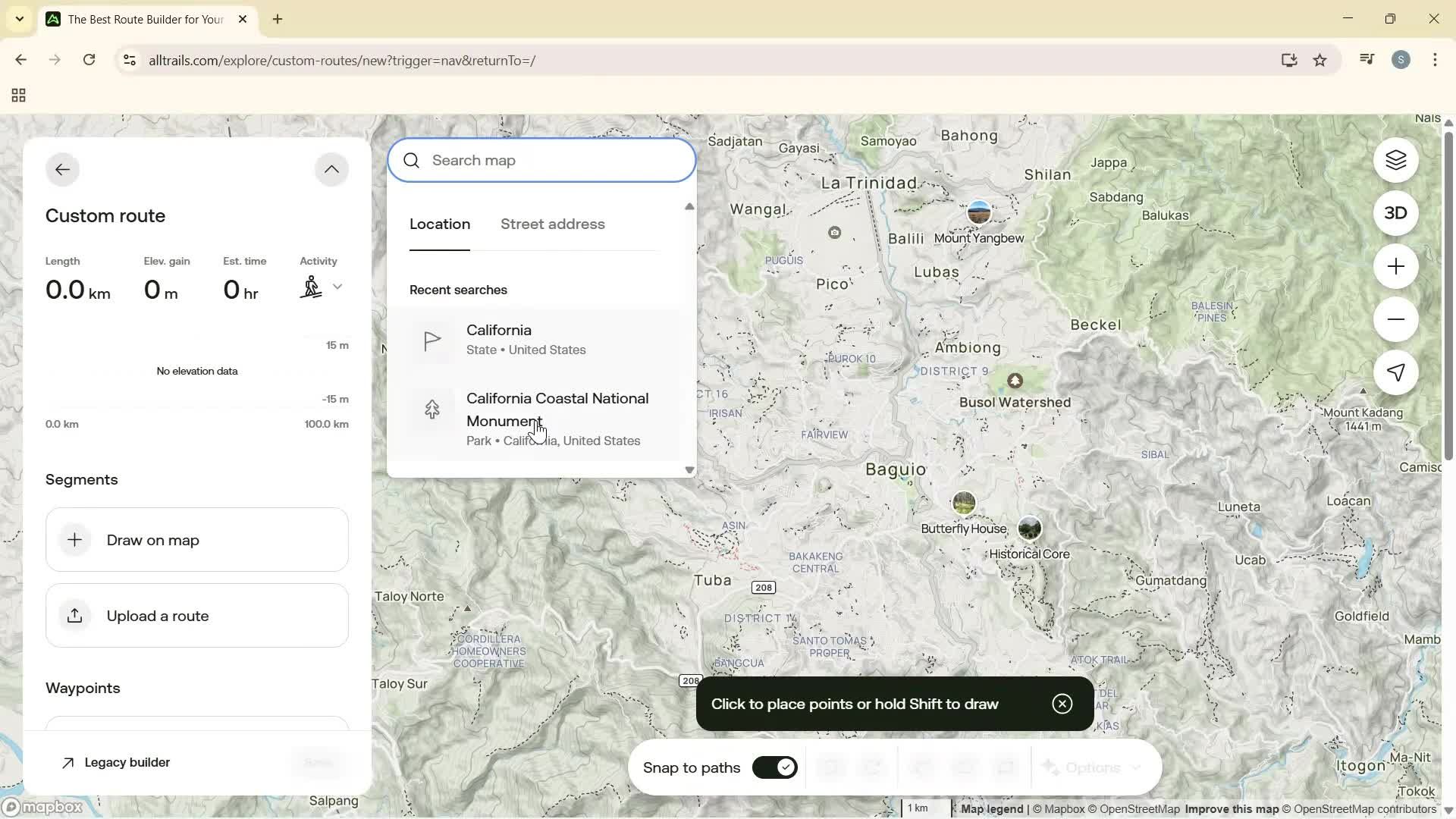Open the map layers selector
Image resolution: width=1456 pixels, height=819 pixels.
tap(1396, 160)
